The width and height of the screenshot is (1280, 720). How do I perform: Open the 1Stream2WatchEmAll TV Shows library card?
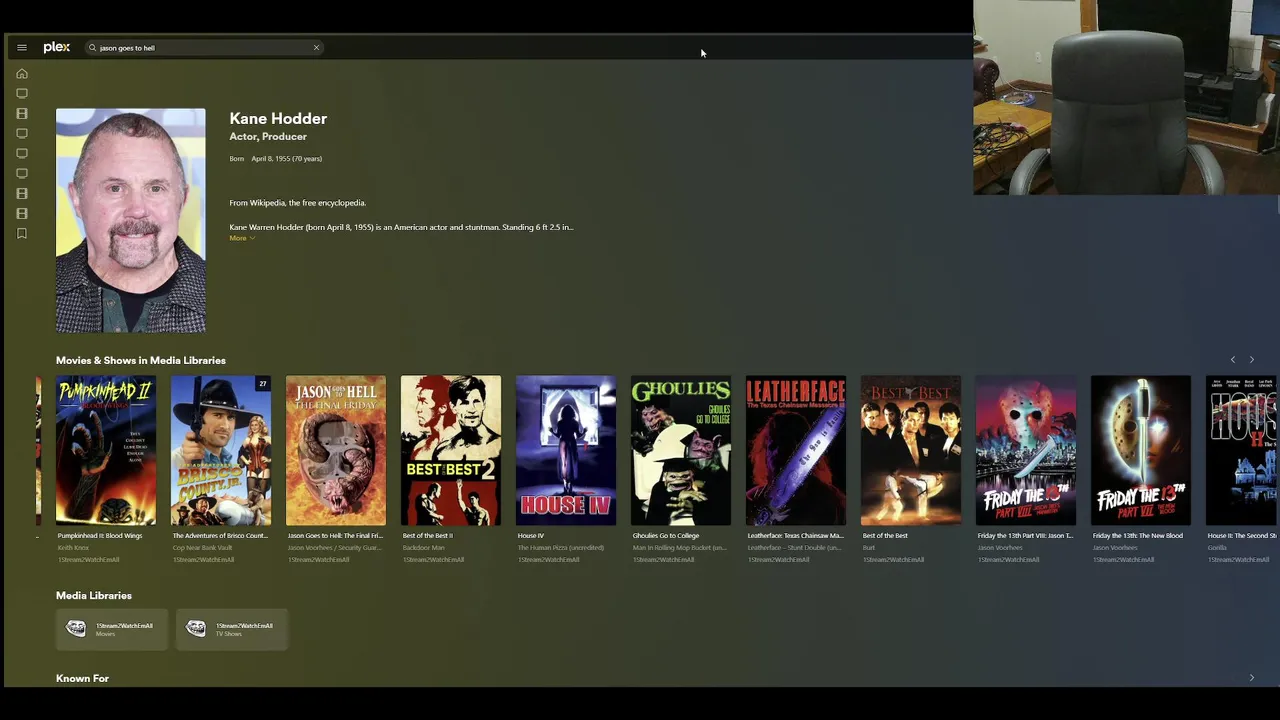coord(232,629)
